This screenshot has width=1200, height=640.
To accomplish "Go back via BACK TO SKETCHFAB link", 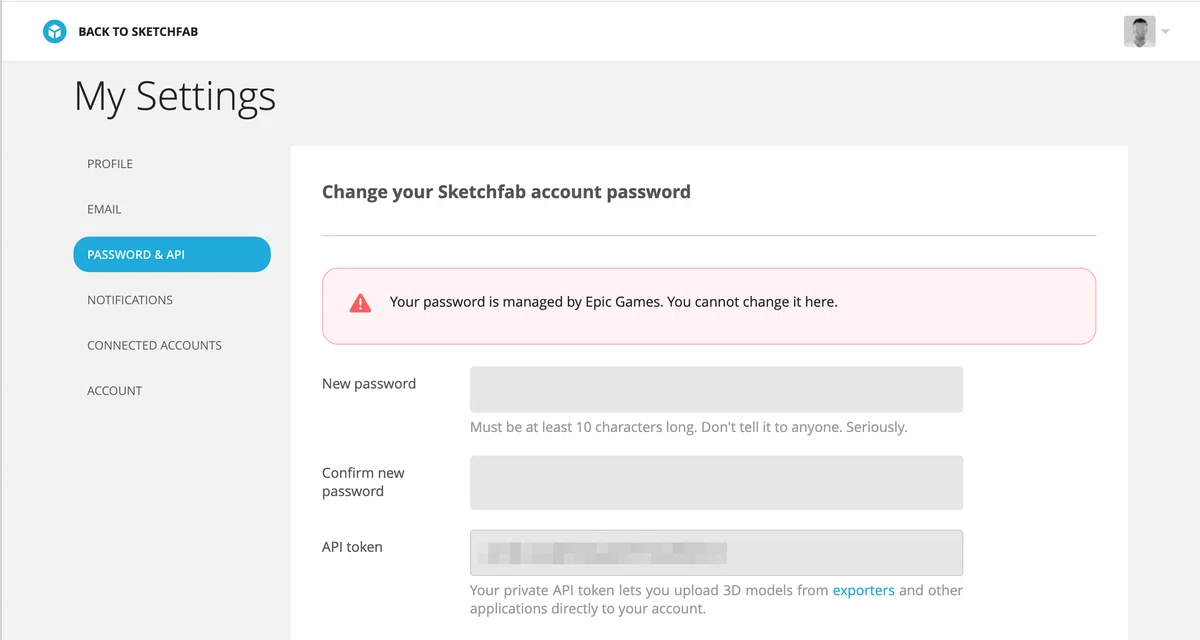I will 138,32.
